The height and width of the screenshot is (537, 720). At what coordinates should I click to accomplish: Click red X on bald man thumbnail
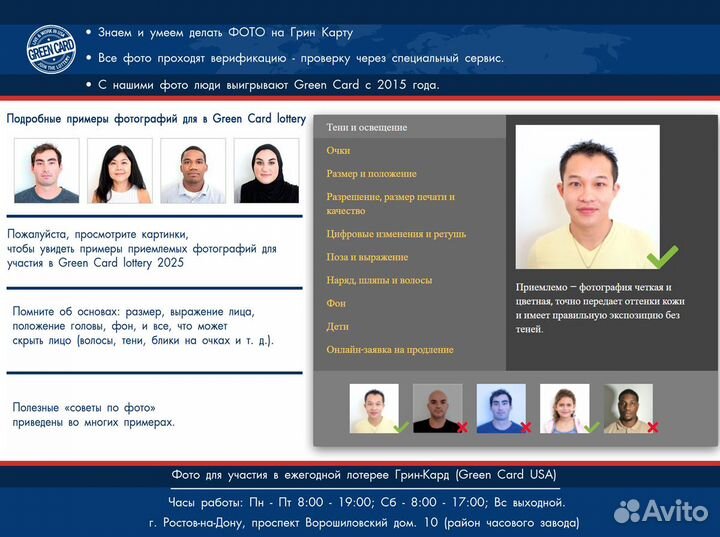pyautogui.click(x=462, y=427)
